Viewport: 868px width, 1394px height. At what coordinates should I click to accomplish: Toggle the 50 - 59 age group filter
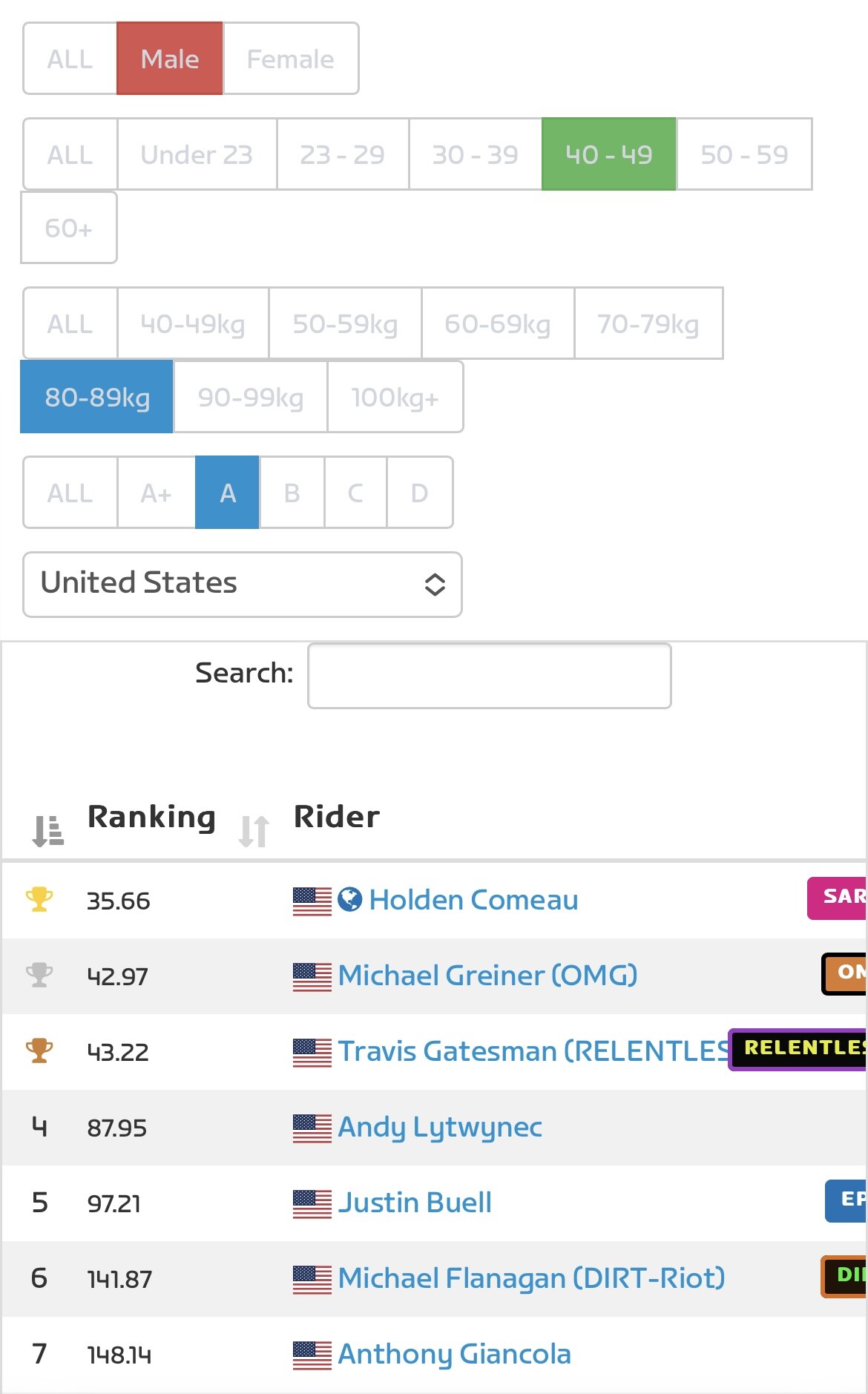tap(744, 154)
